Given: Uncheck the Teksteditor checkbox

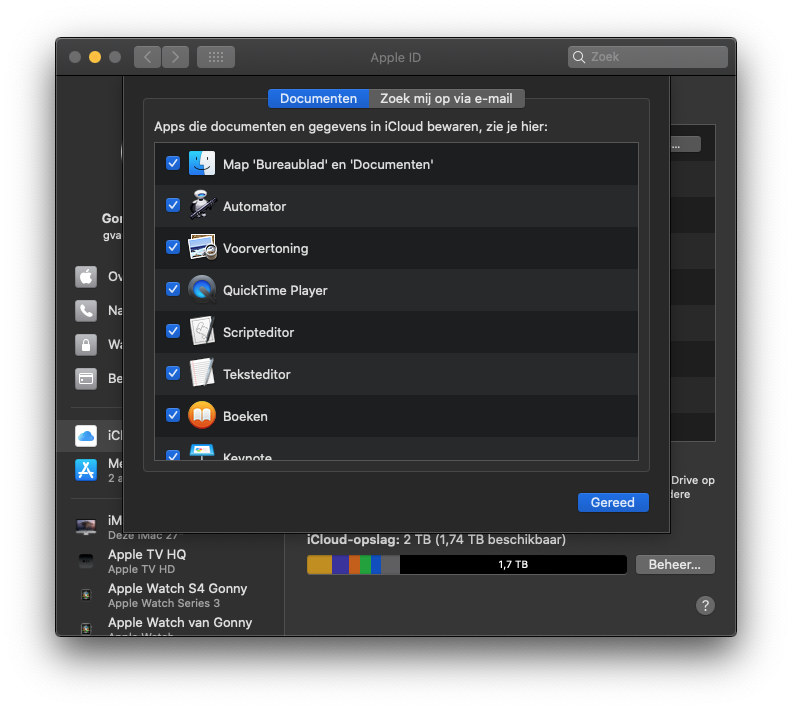Looking at the screenshot, I should tap(173, 373).
